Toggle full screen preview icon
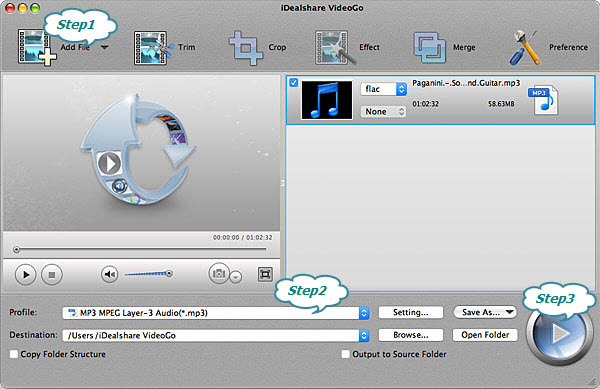The height and width of the screenshot is (389, 600). click(265, 274)
